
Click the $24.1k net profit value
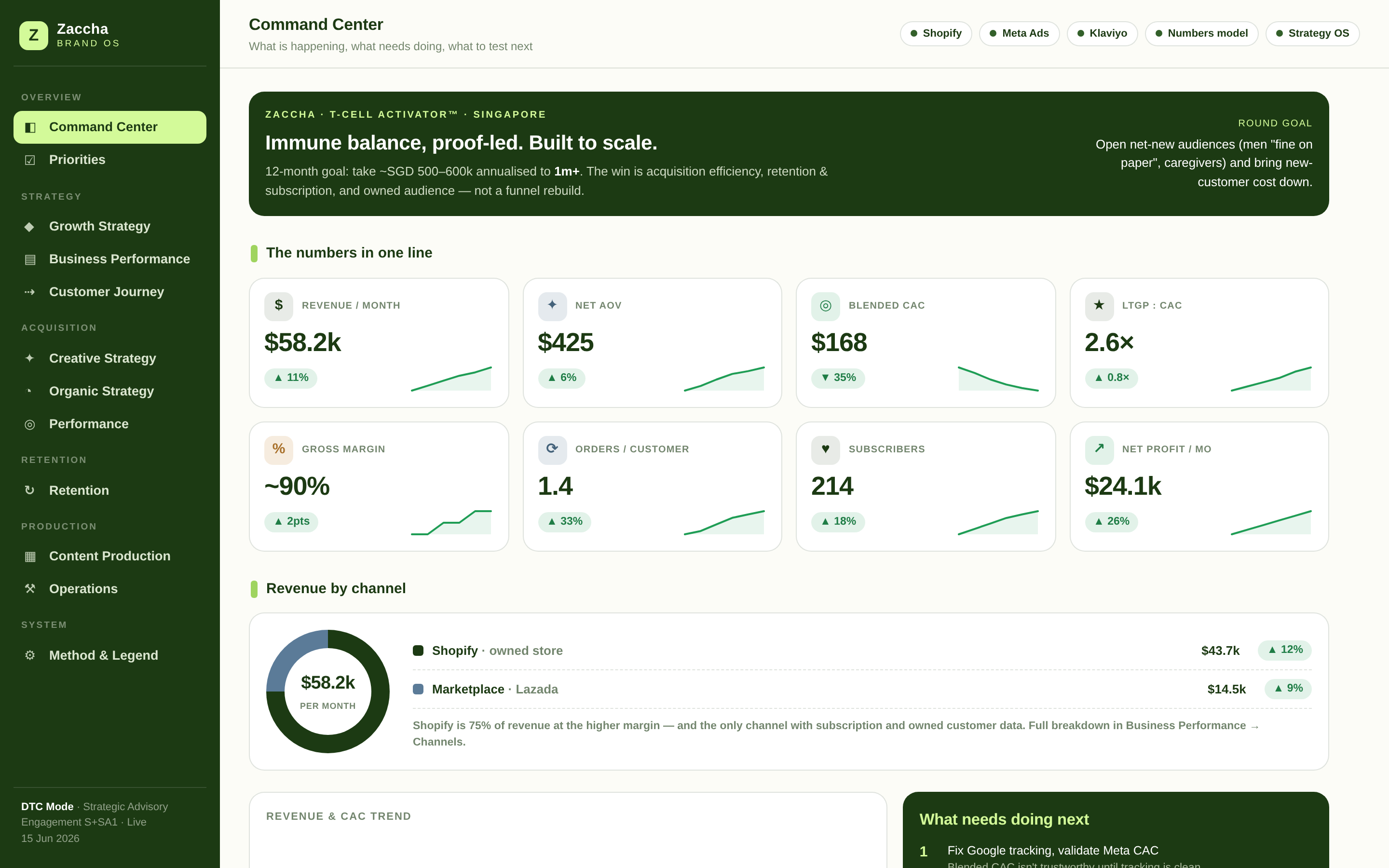[x=1123, y=486]
